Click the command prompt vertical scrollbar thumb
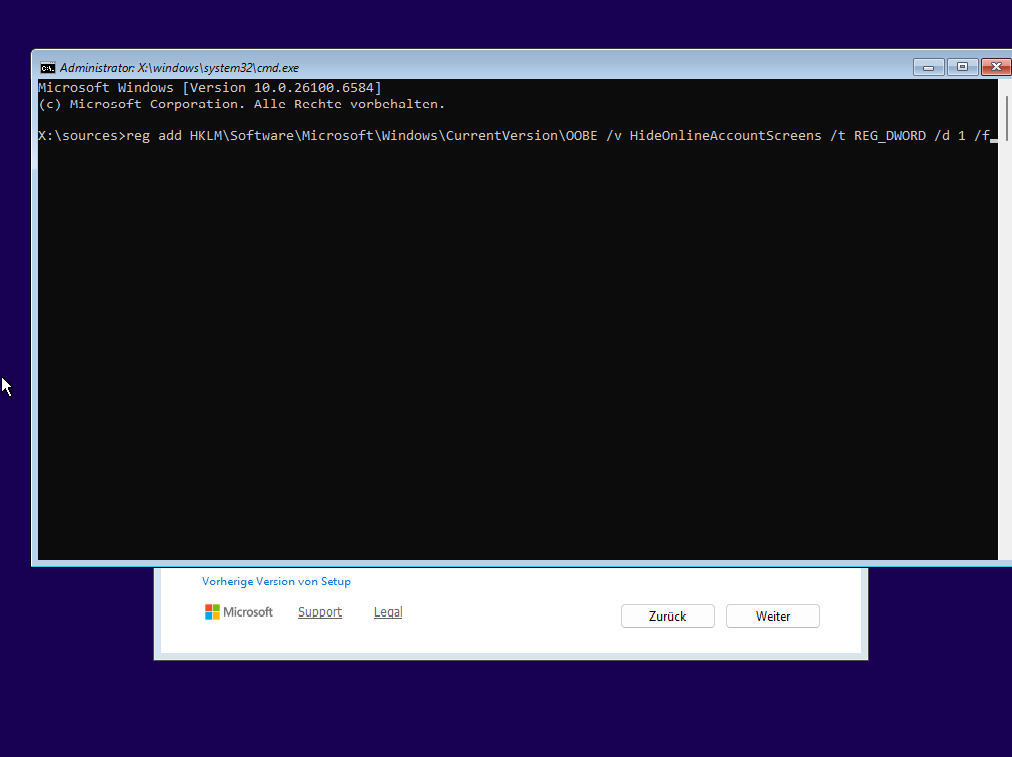This screenshot has width=1012, height=757. pos(1007,117)
